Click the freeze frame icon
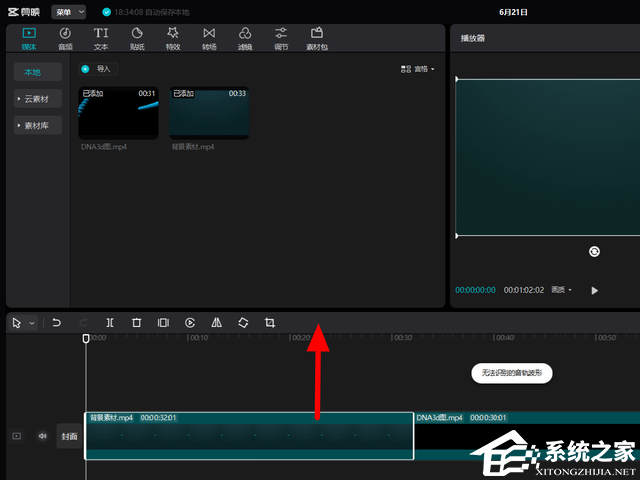 (163, 323)
